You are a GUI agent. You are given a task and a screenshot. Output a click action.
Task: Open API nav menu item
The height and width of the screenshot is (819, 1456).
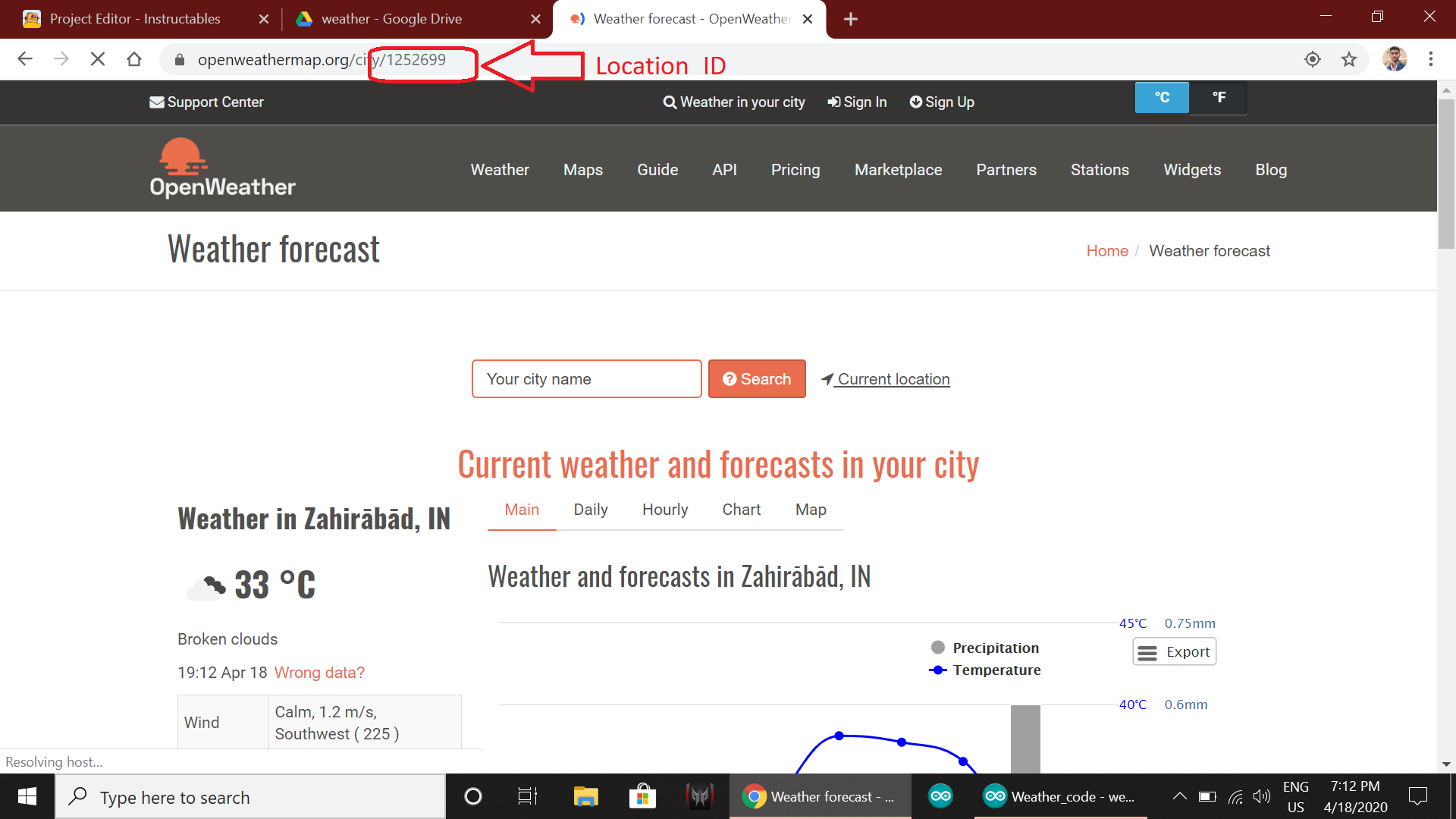724,170
